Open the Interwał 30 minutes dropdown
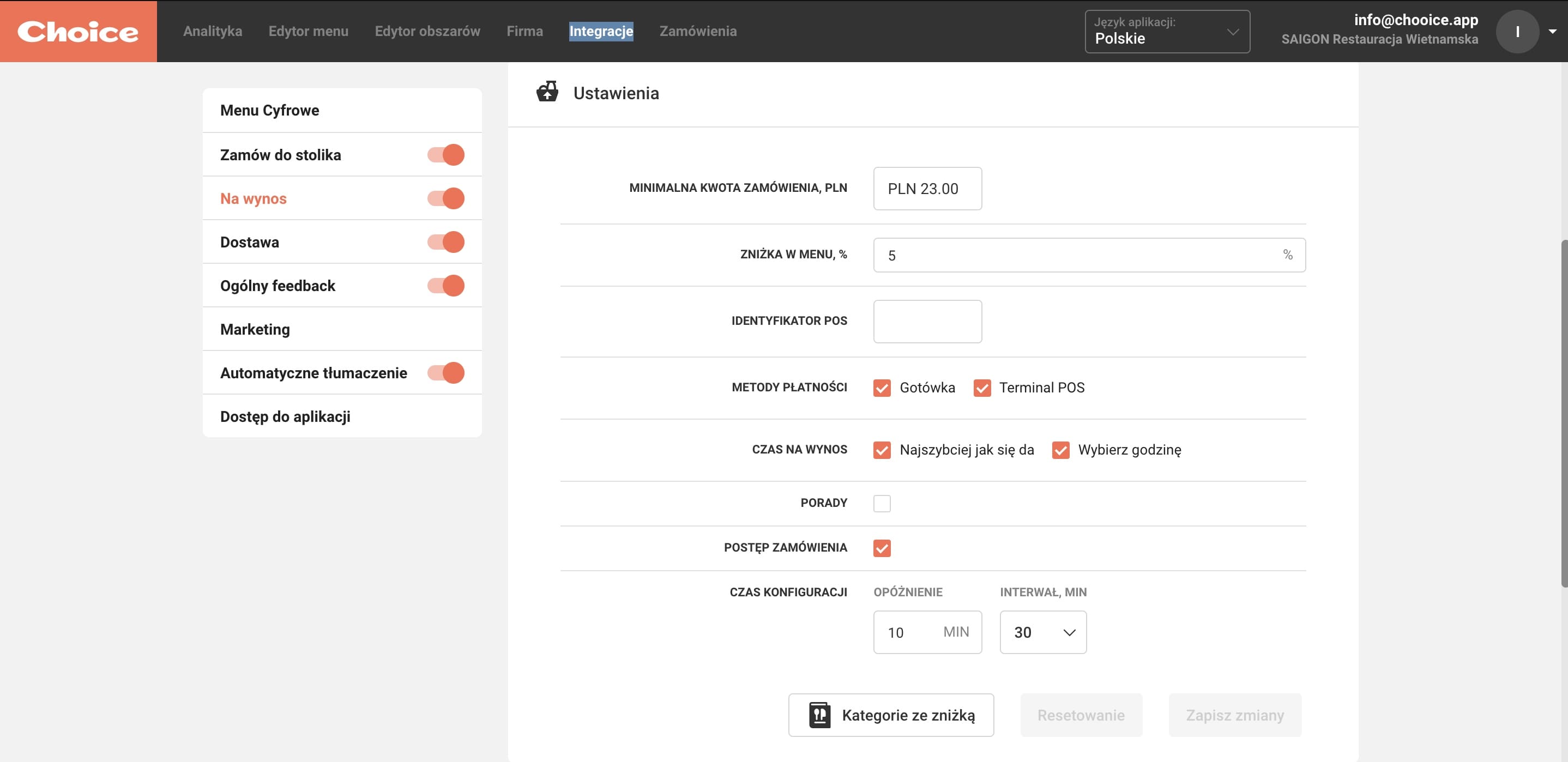1568x762 pixels. click(x=1042, y=632)
